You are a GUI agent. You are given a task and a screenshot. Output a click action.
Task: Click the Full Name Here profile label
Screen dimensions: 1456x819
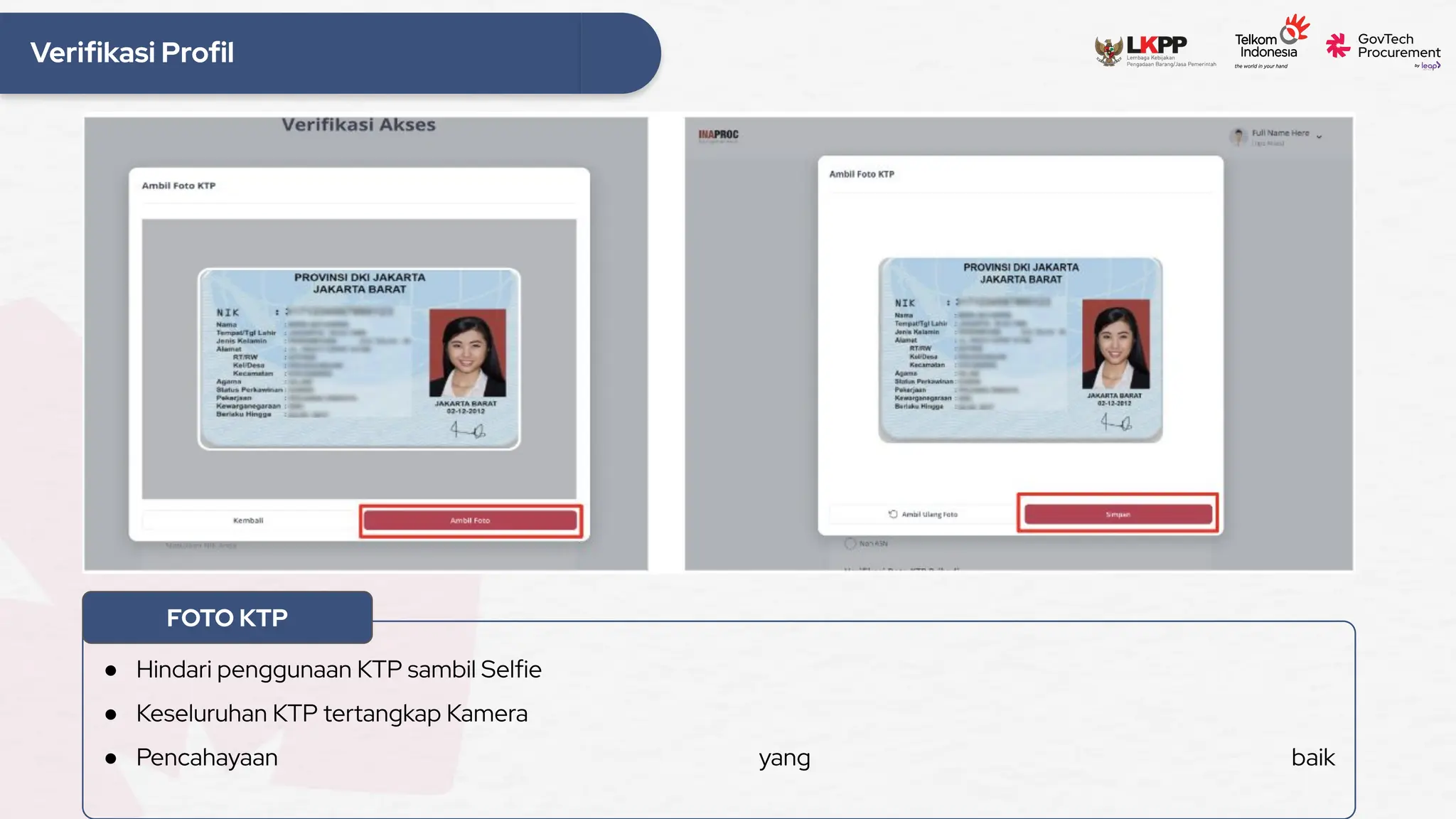1280,133
